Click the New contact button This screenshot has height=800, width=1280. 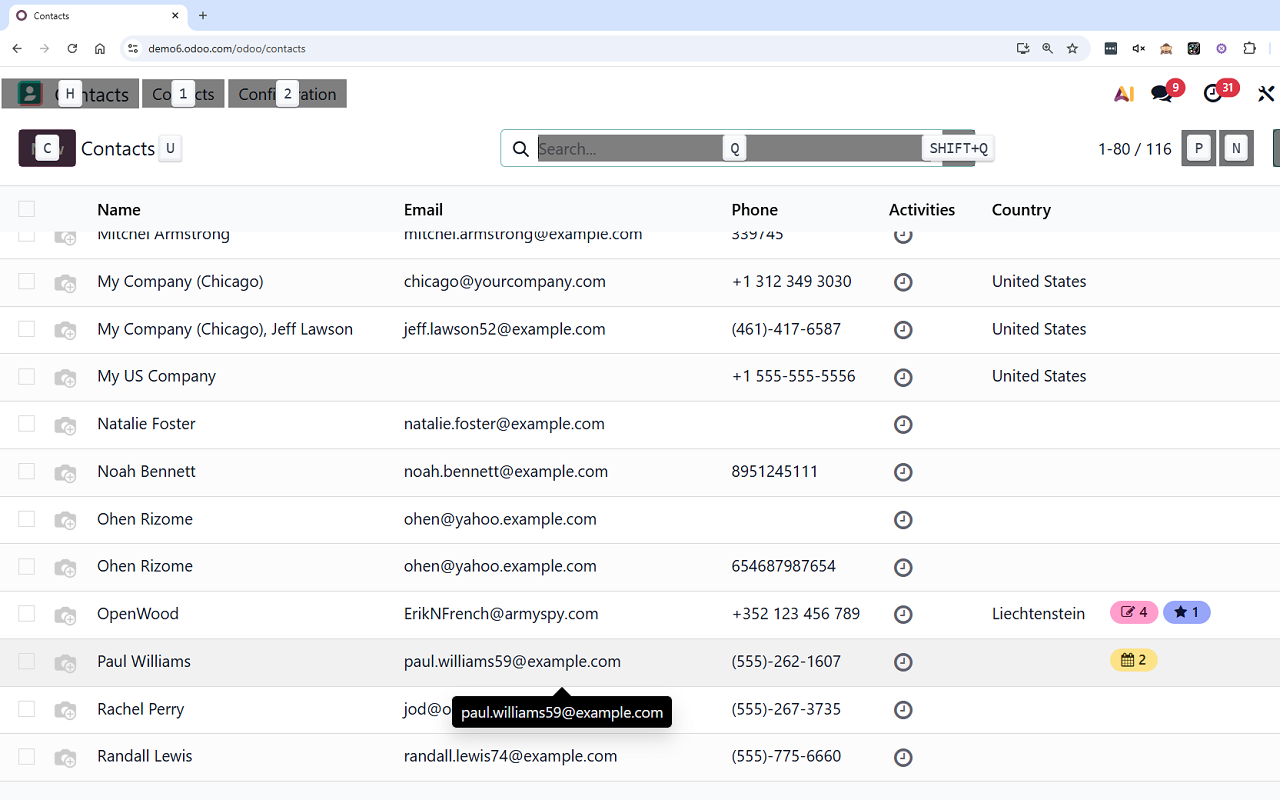pyautogui.click(x=47, y=148)
